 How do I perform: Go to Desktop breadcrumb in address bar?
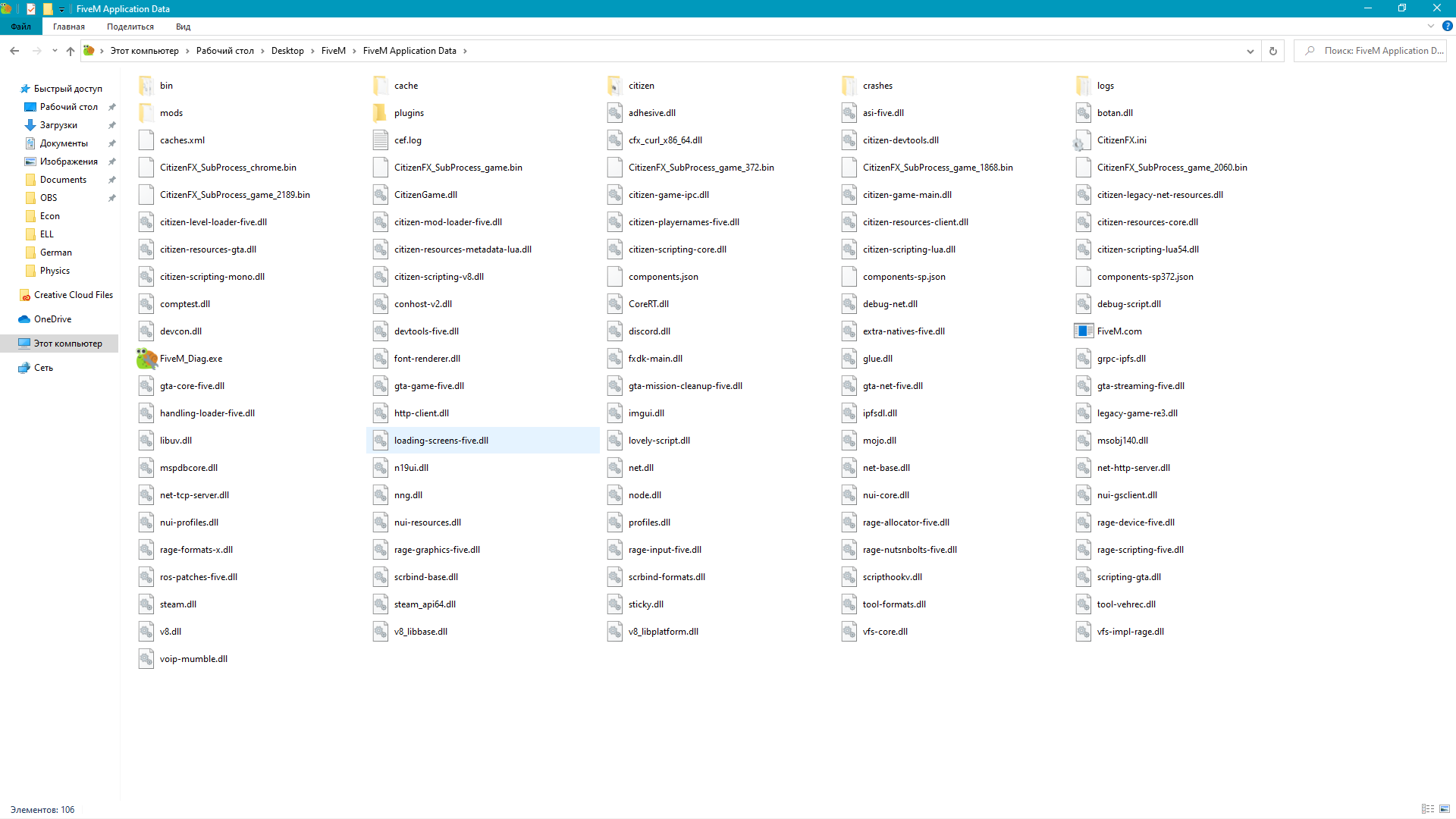pyautogui.click(x=287, y=51)
